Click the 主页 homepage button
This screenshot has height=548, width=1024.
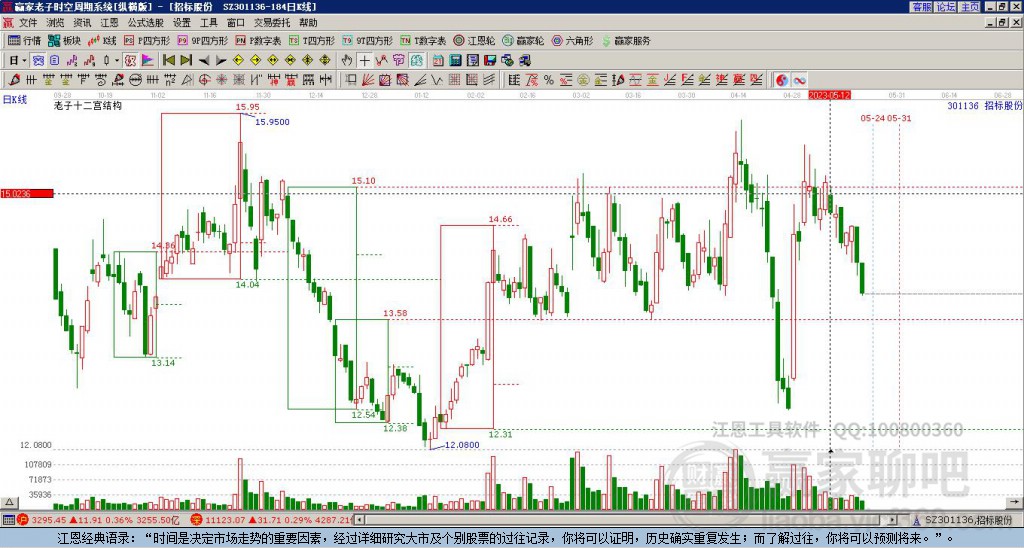tap(970, 7)
